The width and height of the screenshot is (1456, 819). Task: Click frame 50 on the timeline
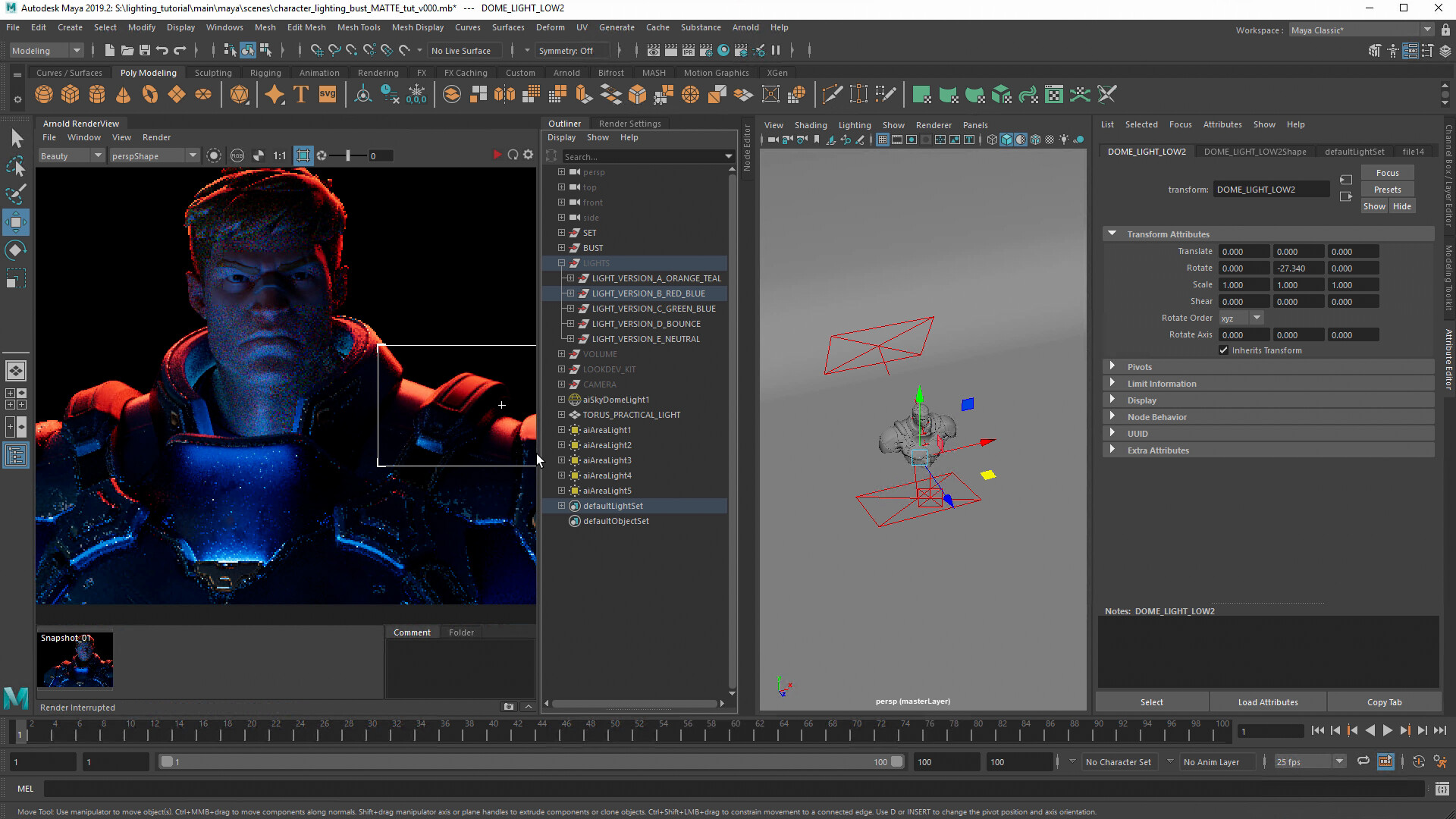click(613, 733)
